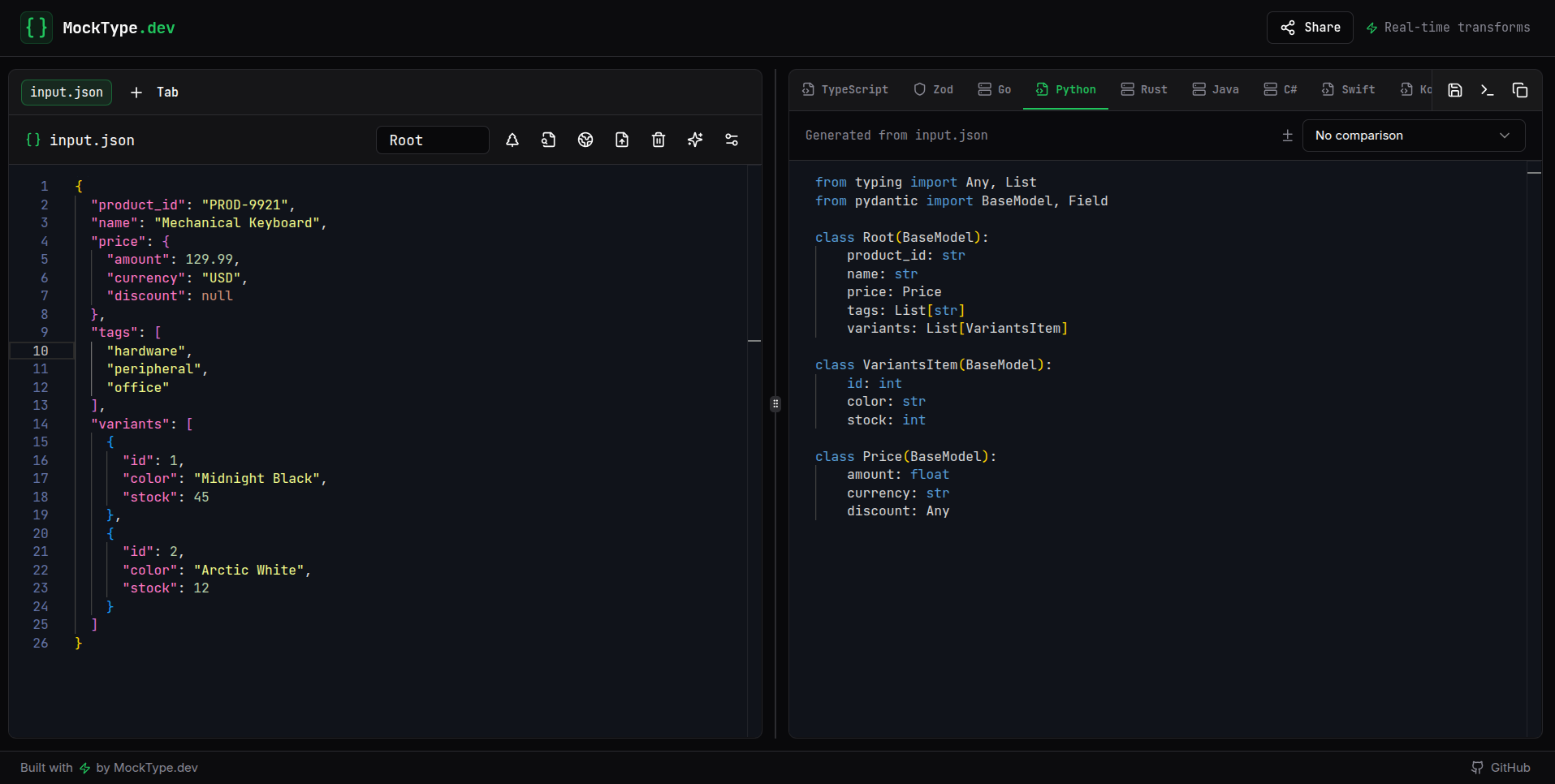
Task: Collapse the split panel divider handle
Action: click(x=775, y=403)
